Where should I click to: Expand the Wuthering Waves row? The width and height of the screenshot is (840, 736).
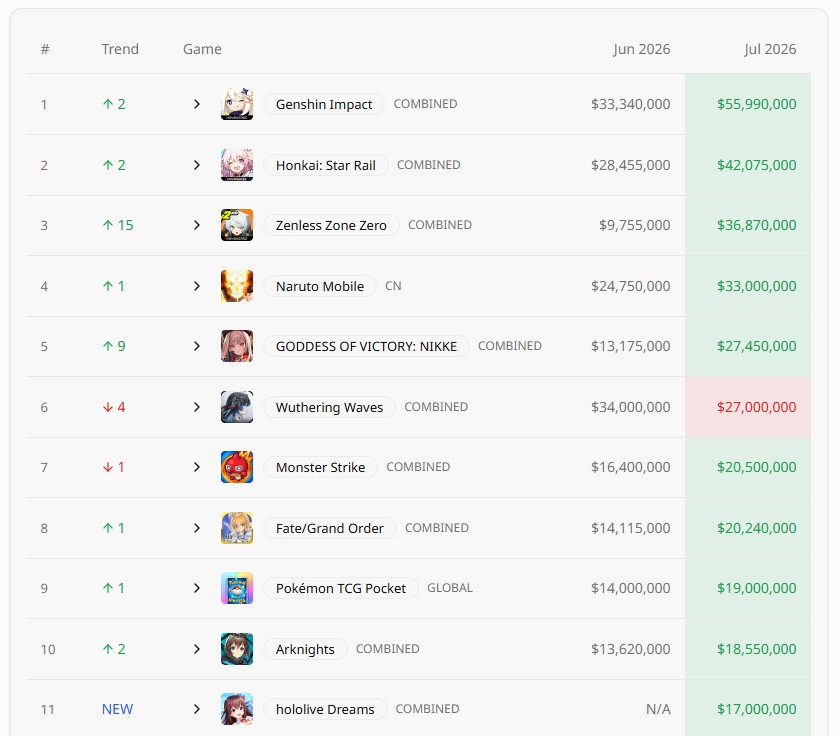(197, 407)
